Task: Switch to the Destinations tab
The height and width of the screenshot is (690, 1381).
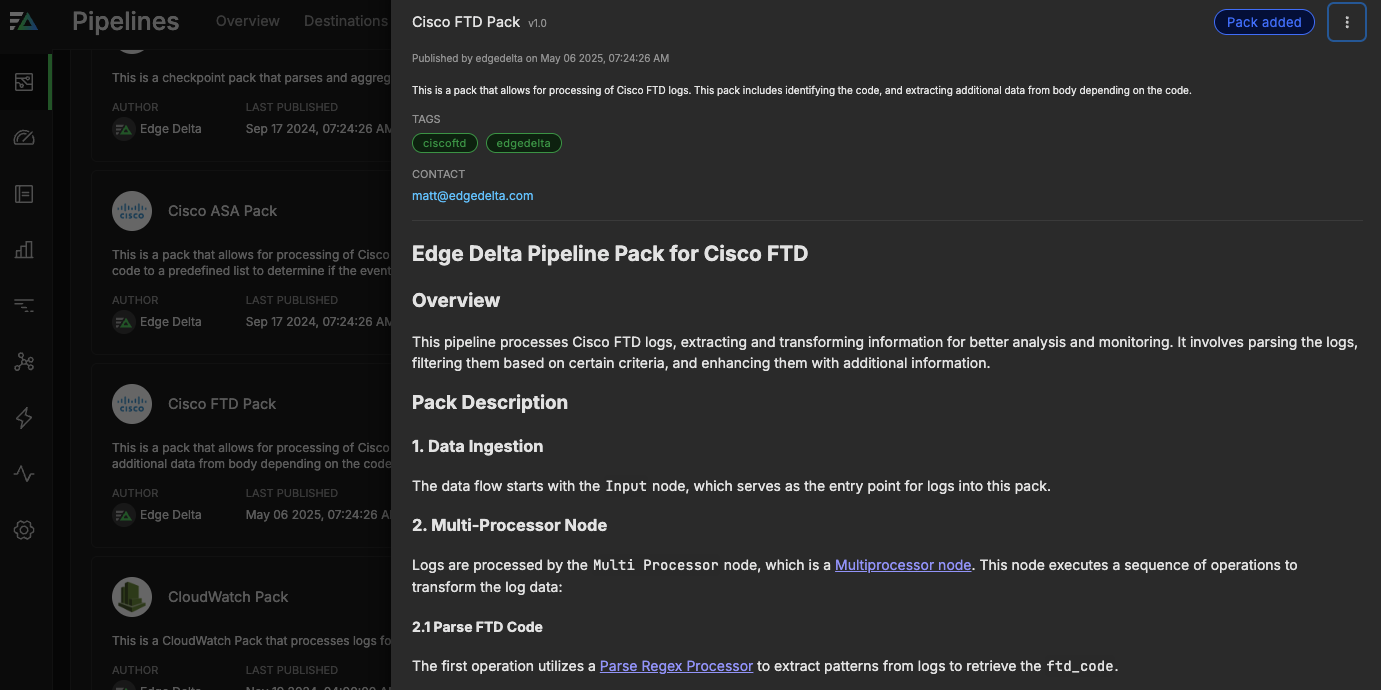Action: pyautogui.click(x=346, y=21)
